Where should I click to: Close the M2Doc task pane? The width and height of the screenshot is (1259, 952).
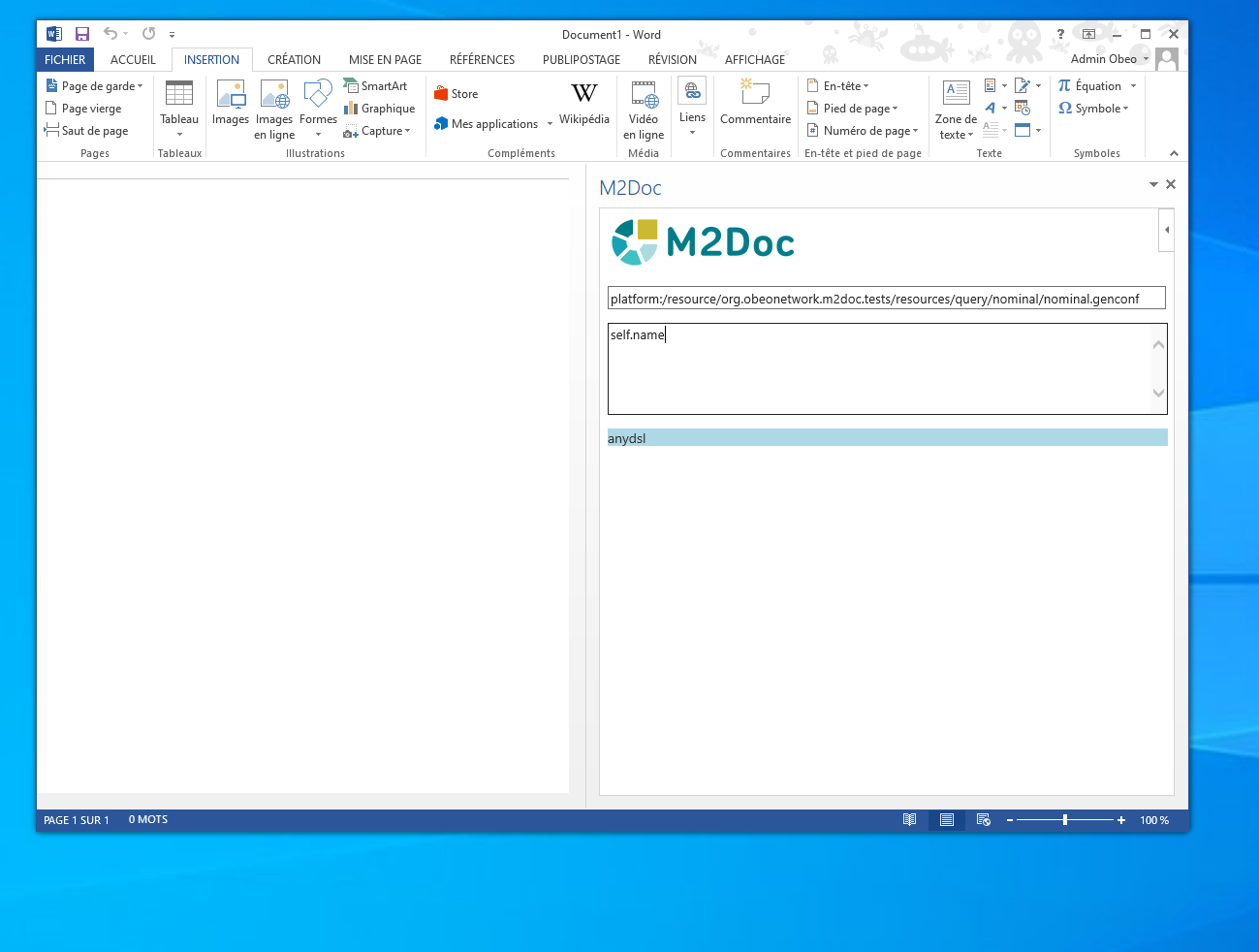pos(1171,184)
